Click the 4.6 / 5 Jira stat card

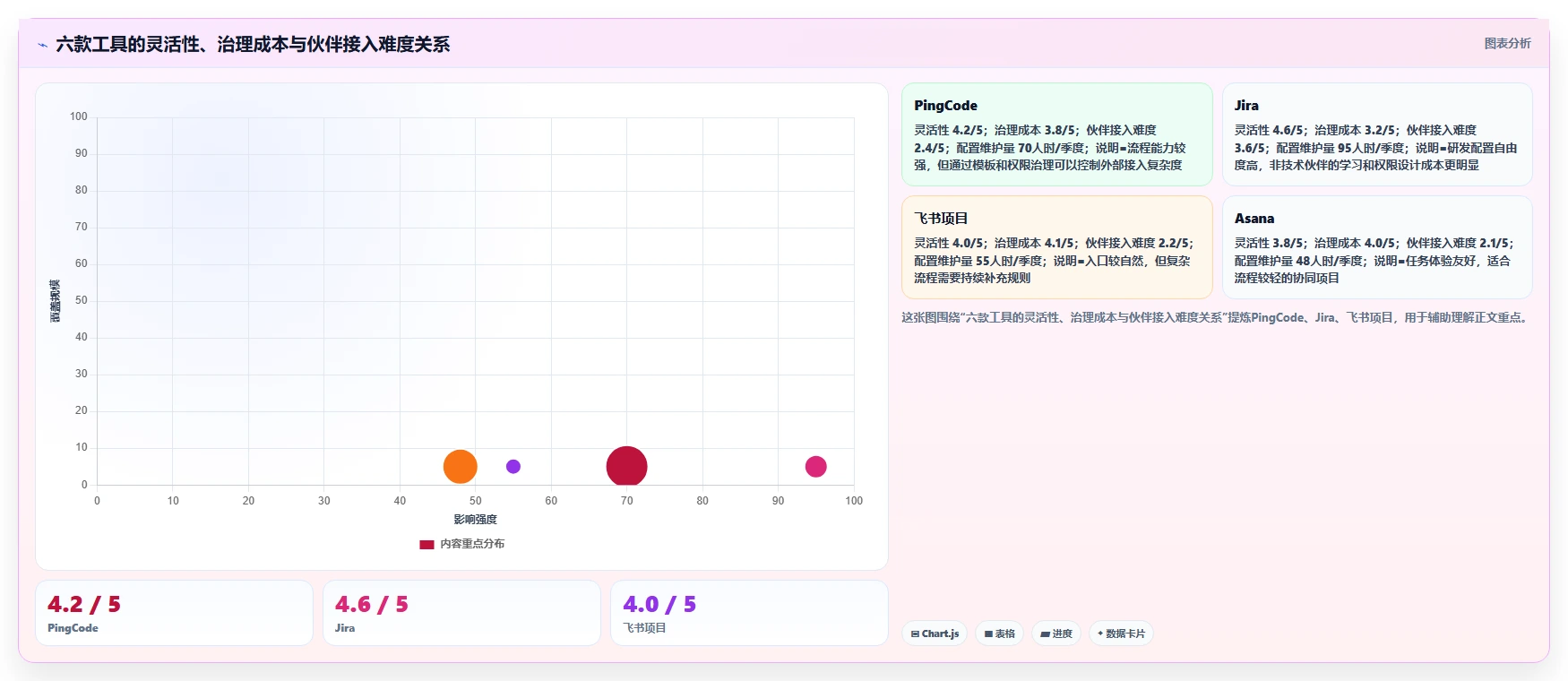click(x=461, y=613)
